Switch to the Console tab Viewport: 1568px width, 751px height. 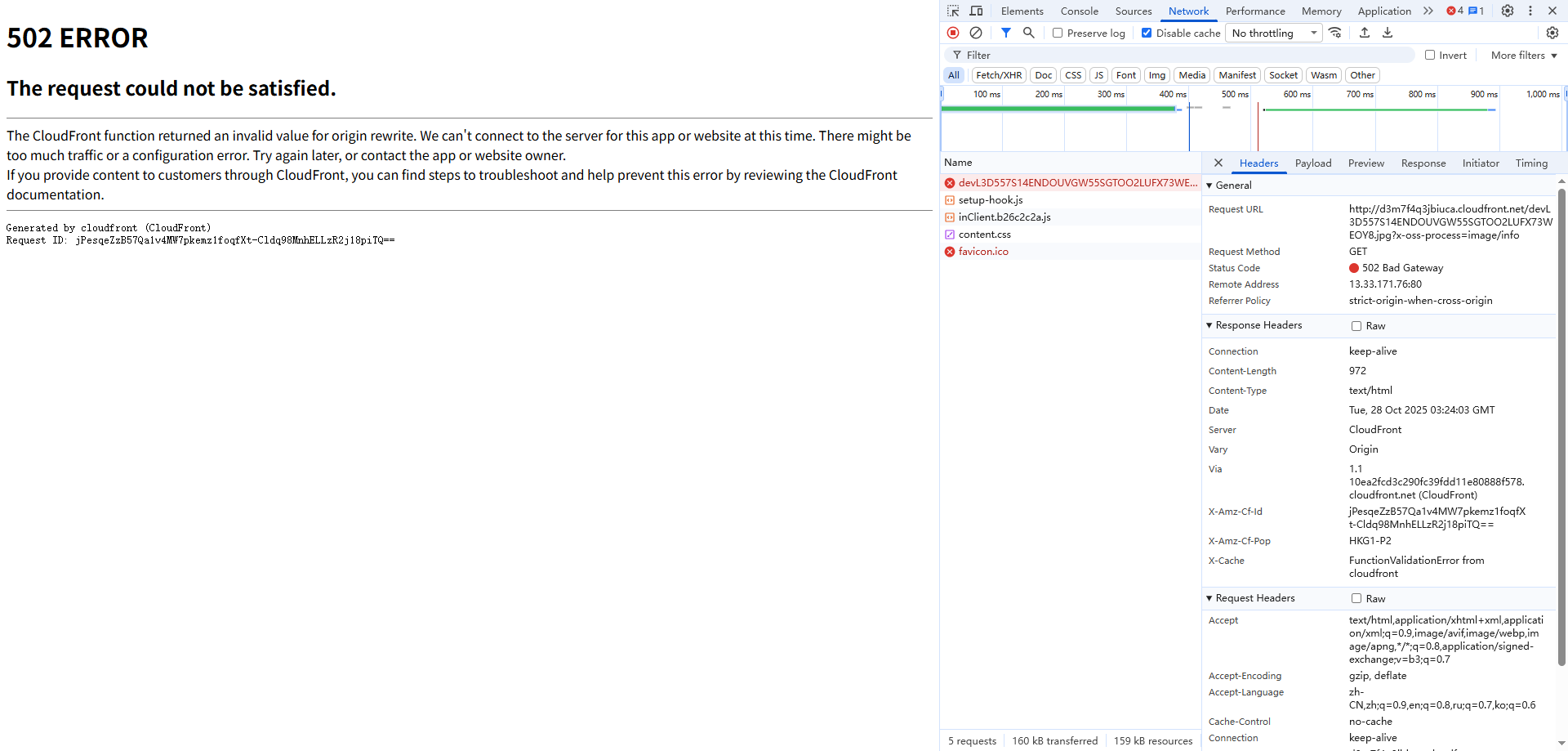point(1080,11)
